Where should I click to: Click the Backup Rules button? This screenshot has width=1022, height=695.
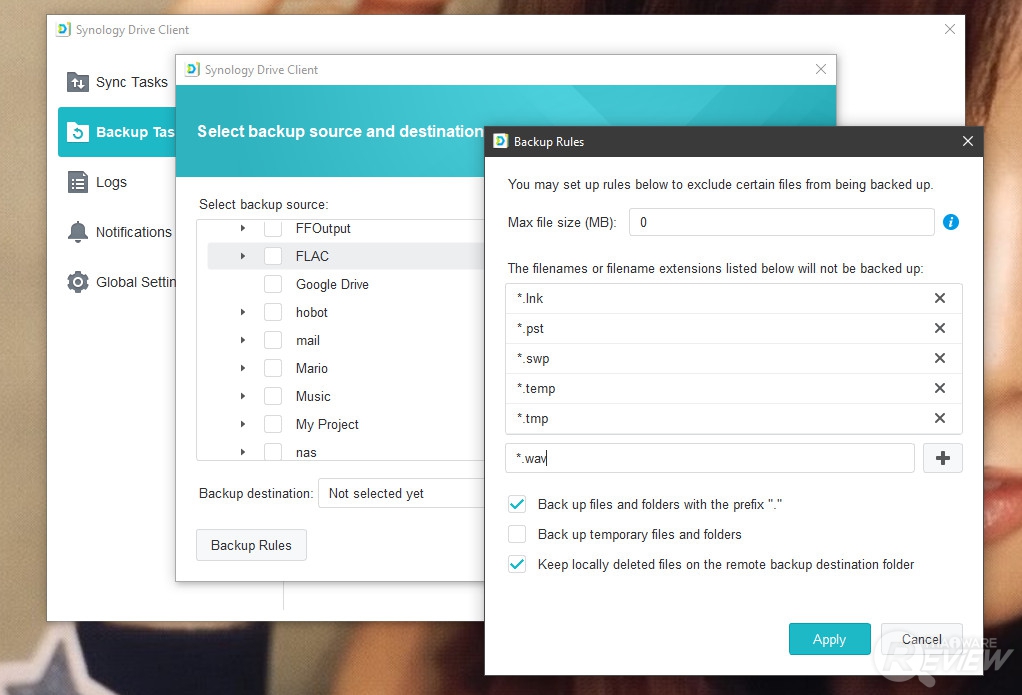tap(251, 545)
